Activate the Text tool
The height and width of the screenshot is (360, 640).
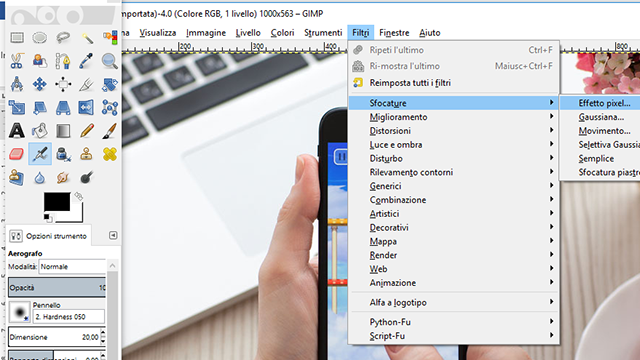[17, 131]
